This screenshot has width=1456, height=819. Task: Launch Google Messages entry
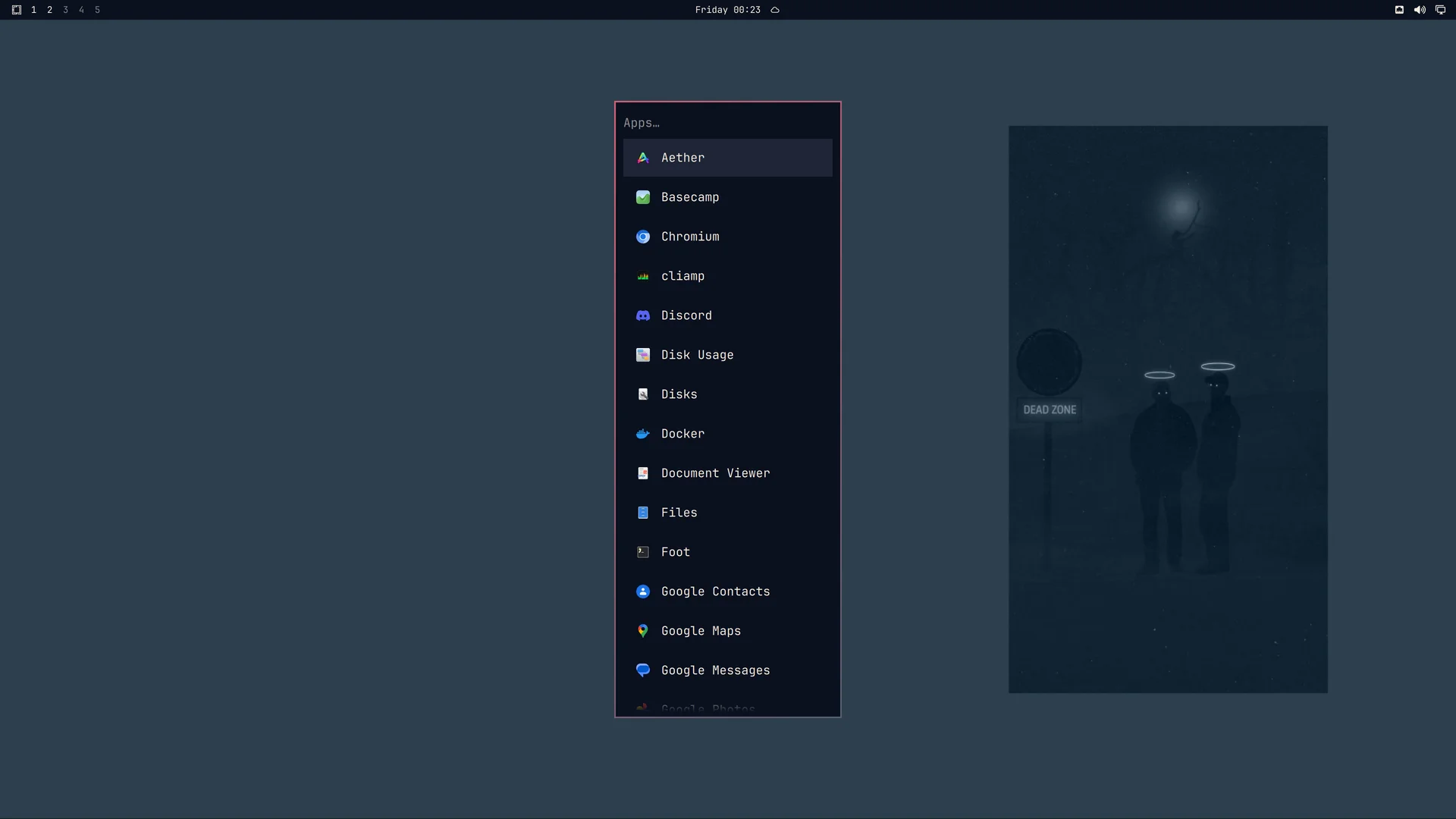point(727,670)
